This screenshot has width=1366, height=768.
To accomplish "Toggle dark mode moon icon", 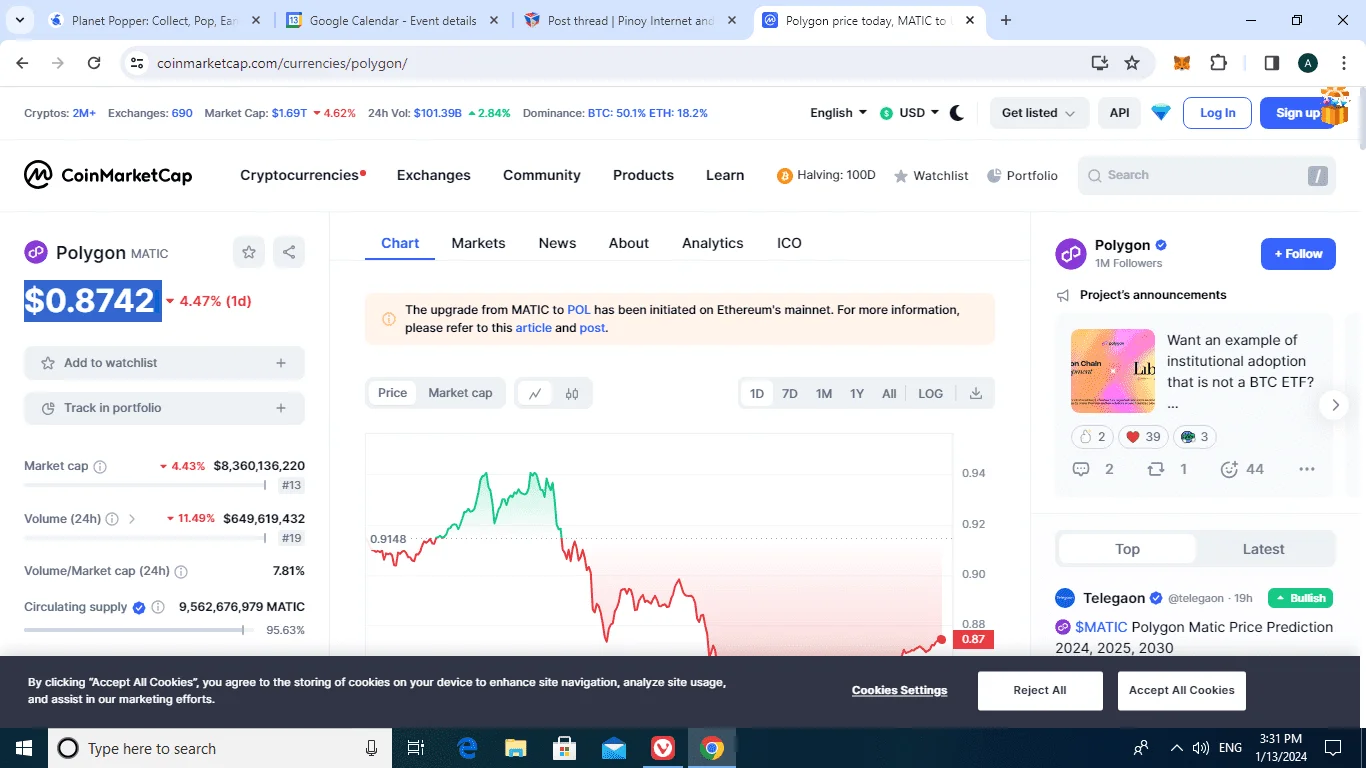I will (957, 113).
